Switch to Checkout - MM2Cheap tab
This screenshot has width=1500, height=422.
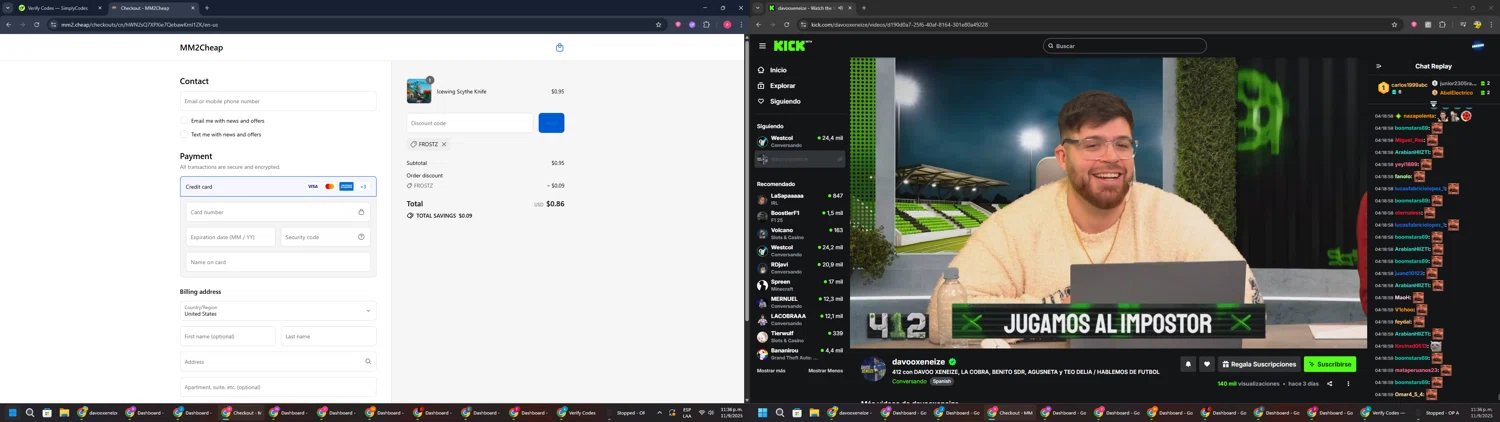click(153, 8)
